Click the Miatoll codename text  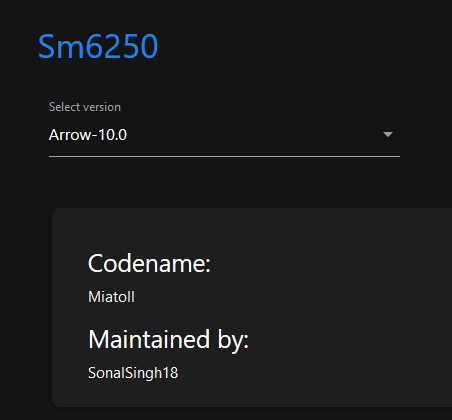pyautogui.click(x=111, y=297)
